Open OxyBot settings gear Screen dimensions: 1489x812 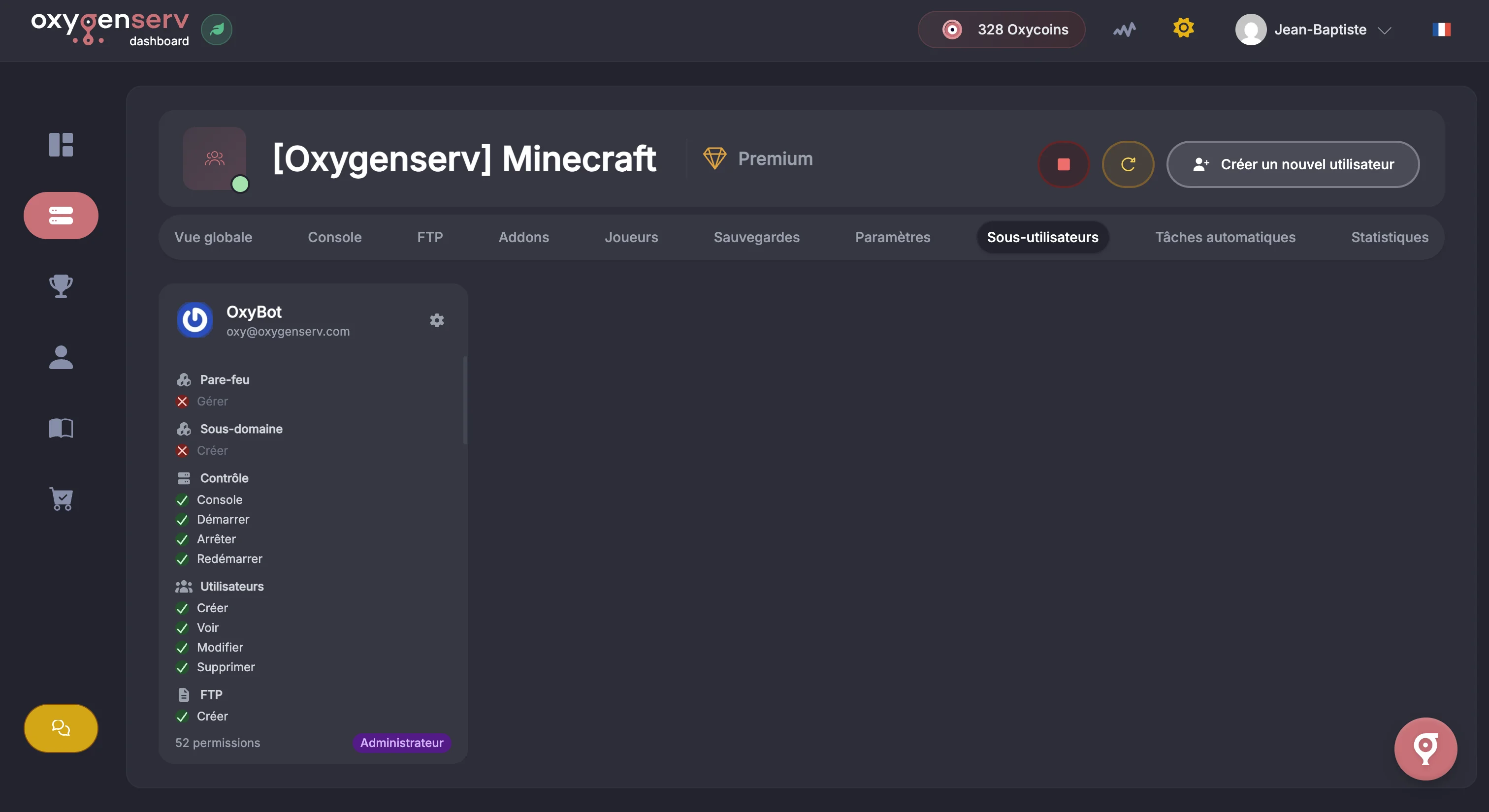(x=436, y=320)
